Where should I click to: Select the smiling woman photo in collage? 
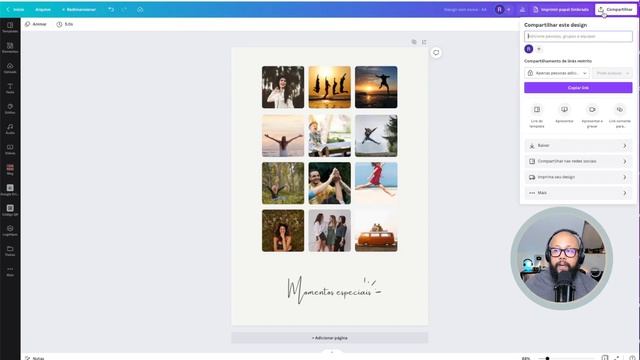pos(283,87)
